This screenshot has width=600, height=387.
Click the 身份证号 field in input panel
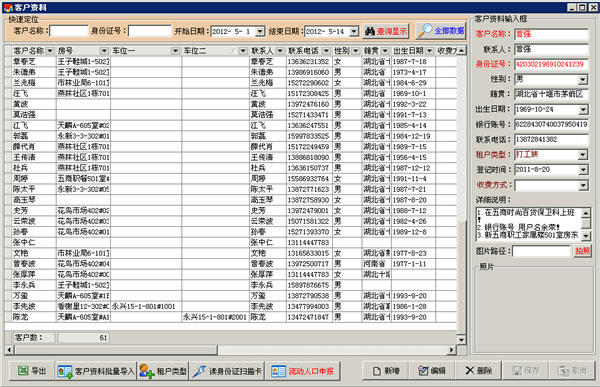551,64
